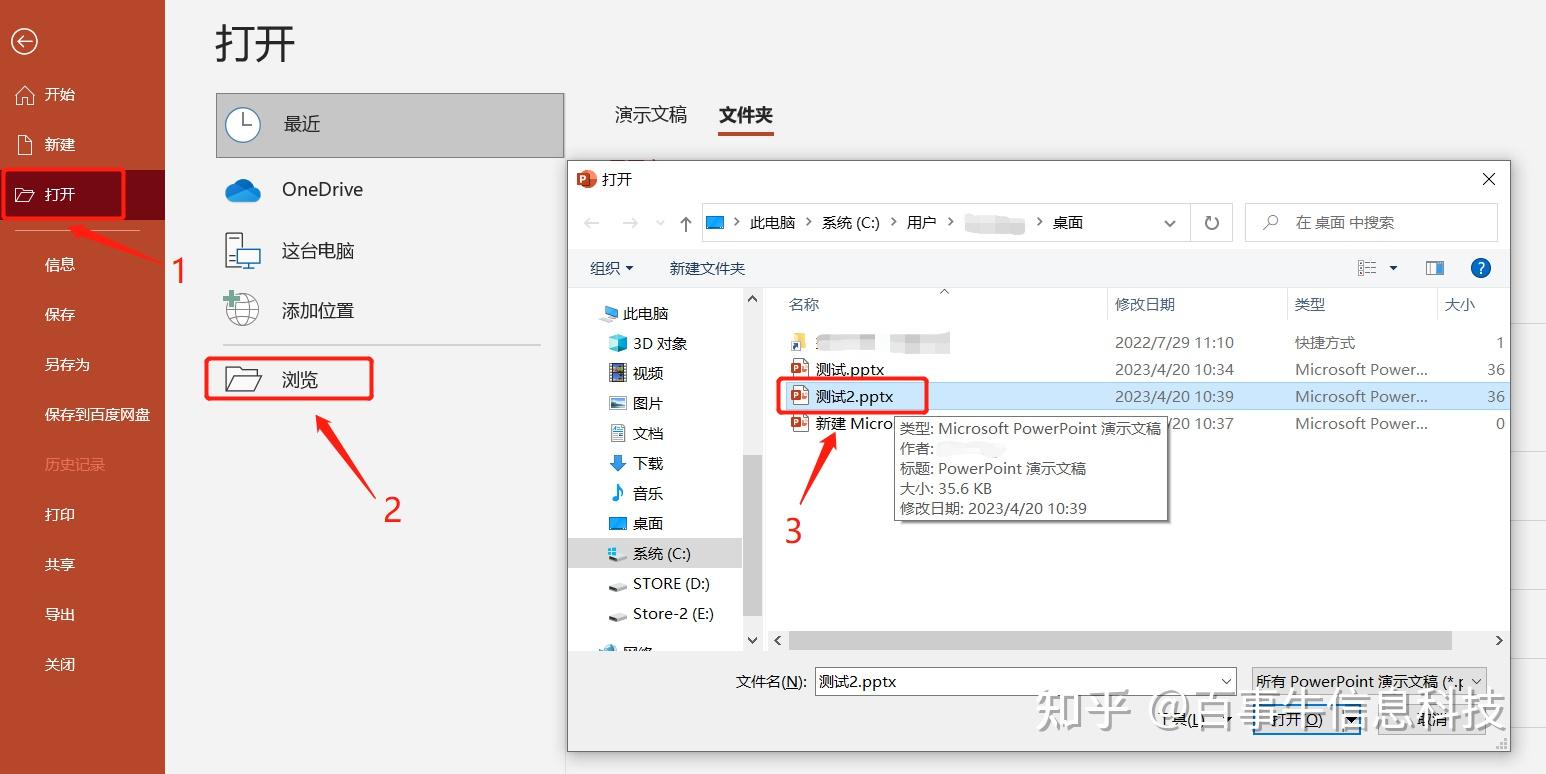Image resolution: width=1546 pixels, height=774 pixels.
Task: Click the 取消 (Cancel) button
Action: [x=1432, y=719]
